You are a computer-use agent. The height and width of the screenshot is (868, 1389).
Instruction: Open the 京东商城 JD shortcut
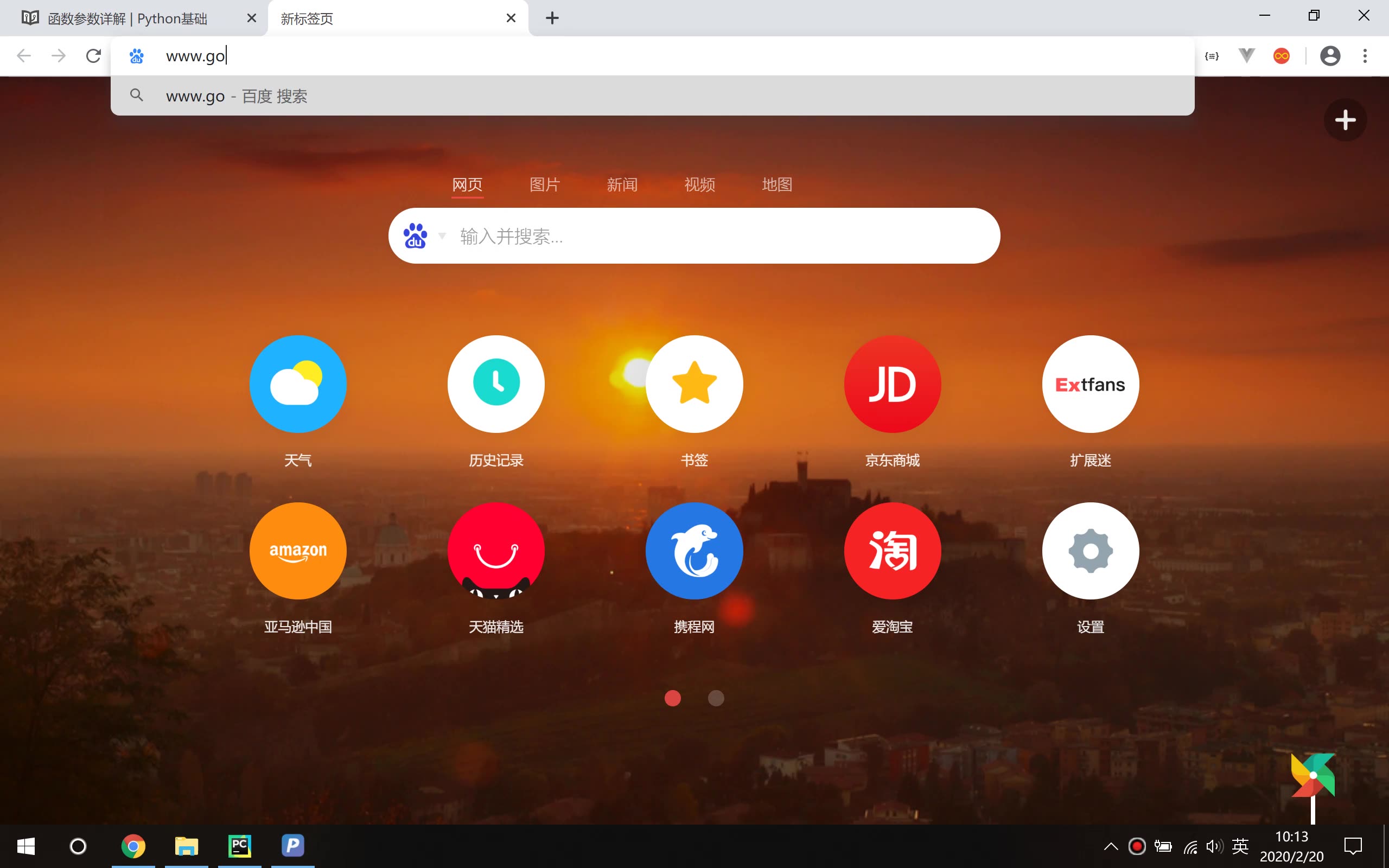893,384
